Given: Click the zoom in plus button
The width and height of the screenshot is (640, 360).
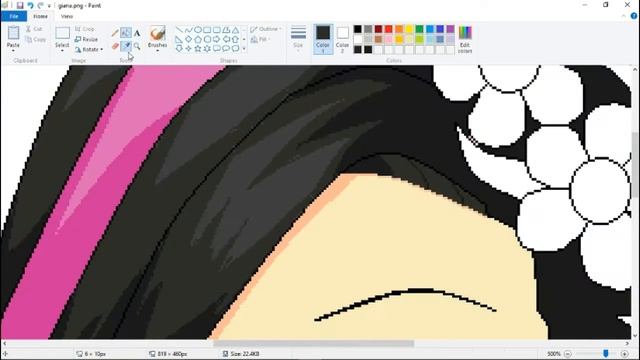Looking at the screenshot, I should tap(624, 354).
